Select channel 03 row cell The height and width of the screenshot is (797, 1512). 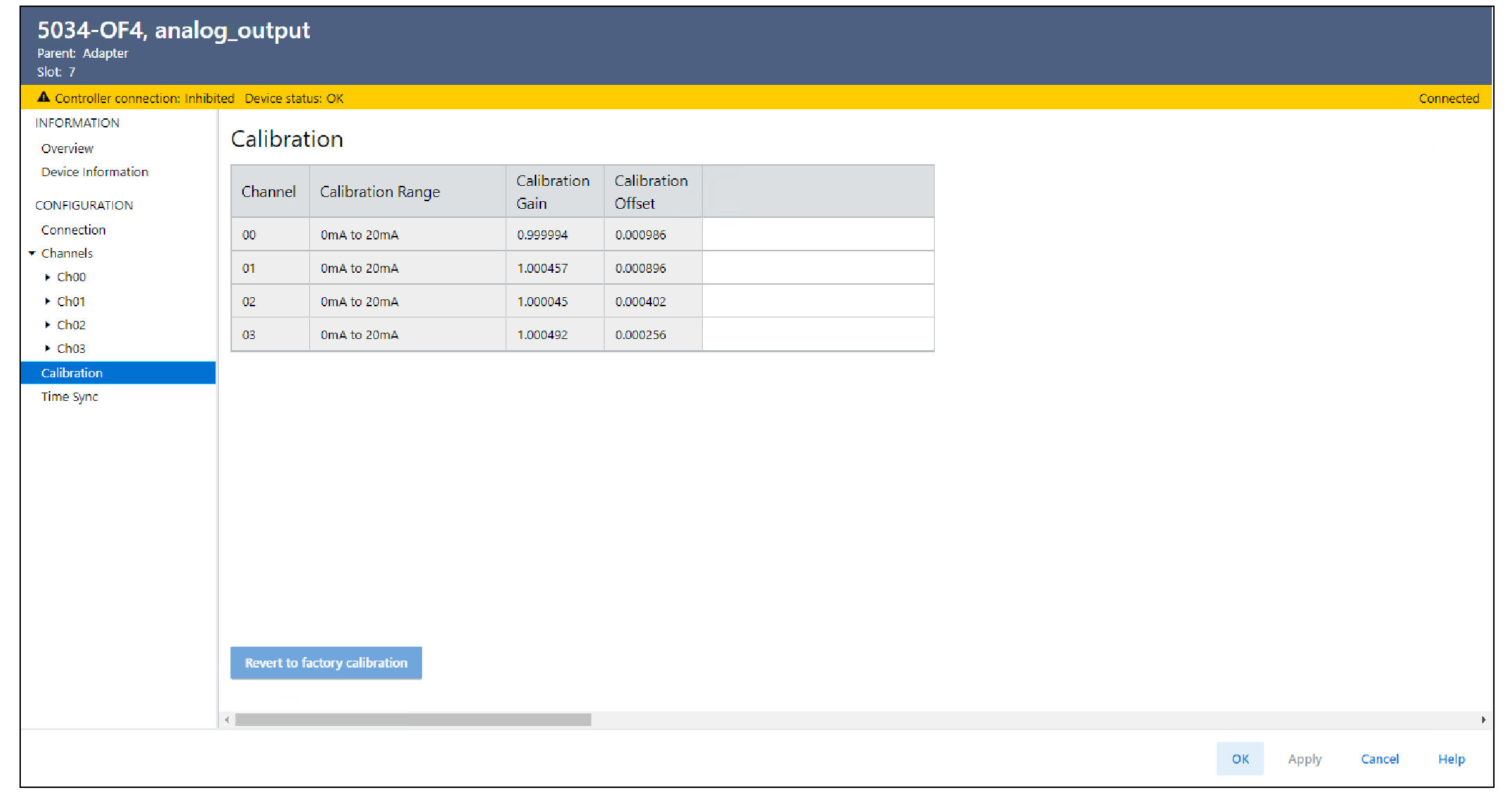click(x=270, y=335)
